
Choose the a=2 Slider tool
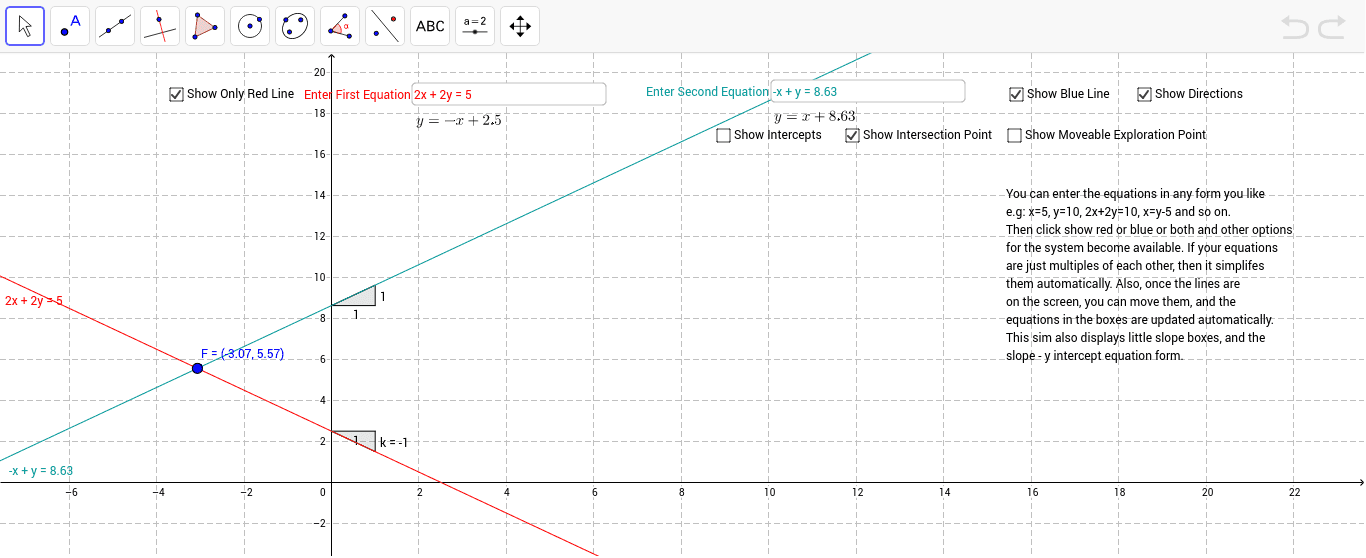pos(475,26)
